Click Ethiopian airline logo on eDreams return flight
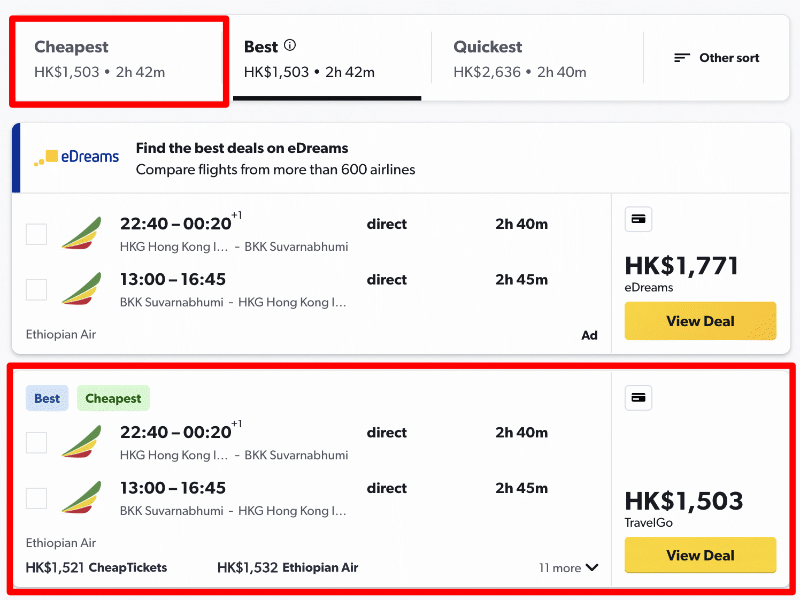The height and width of the screenshot is (600, 800). point(82,289)
